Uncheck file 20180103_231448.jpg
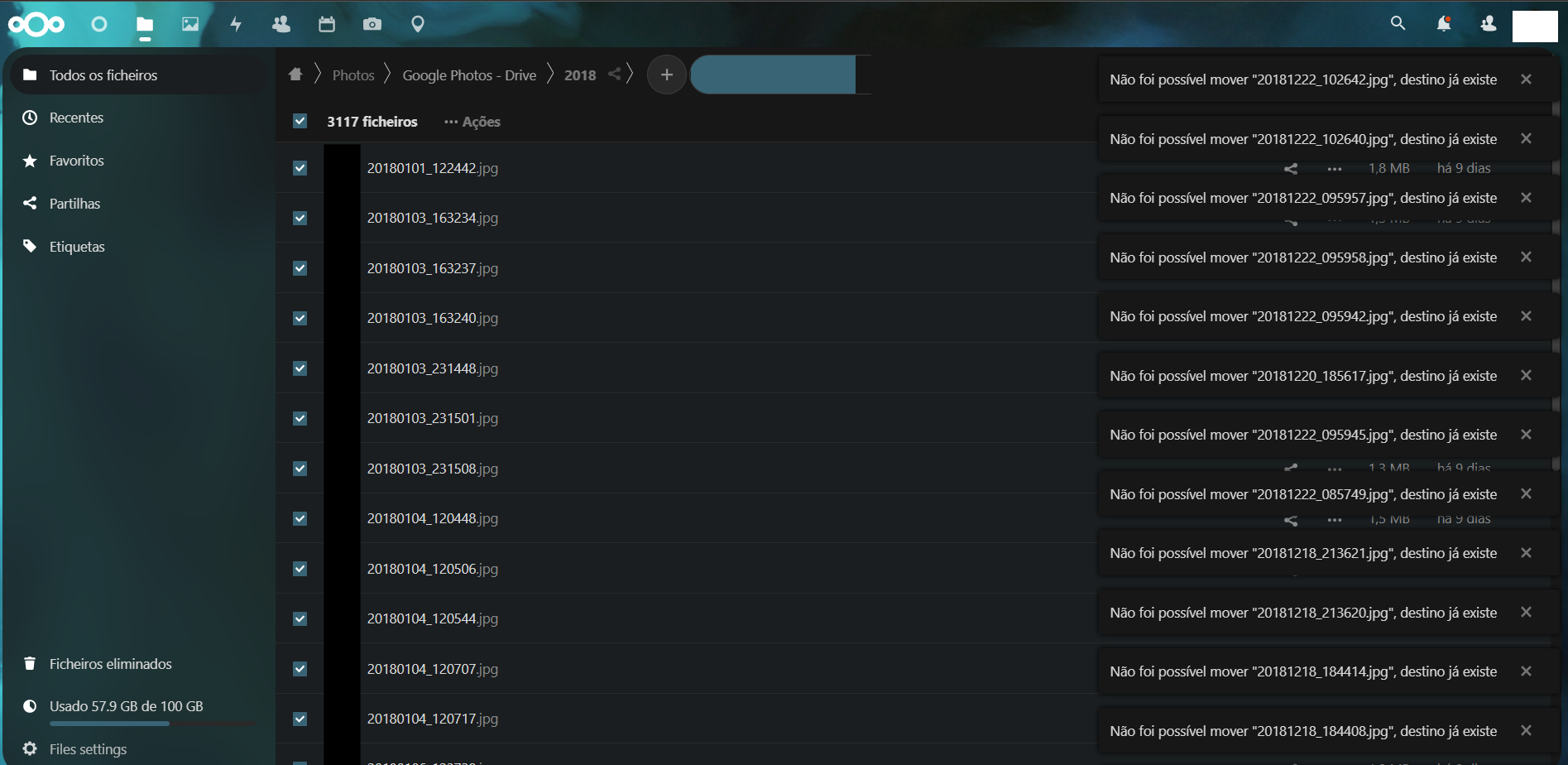The image size is (1568, 765). click(300, 368)
